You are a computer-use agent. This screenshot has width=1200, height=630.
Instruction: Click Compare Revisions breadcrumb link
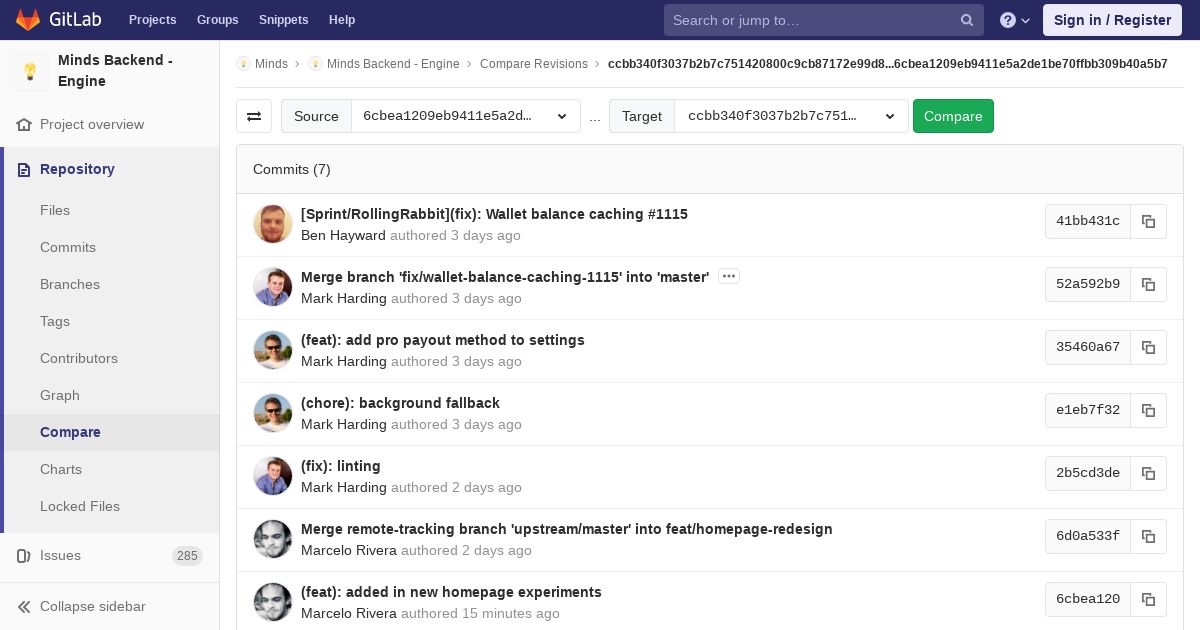pyautogui.click(x=534, y=64)
